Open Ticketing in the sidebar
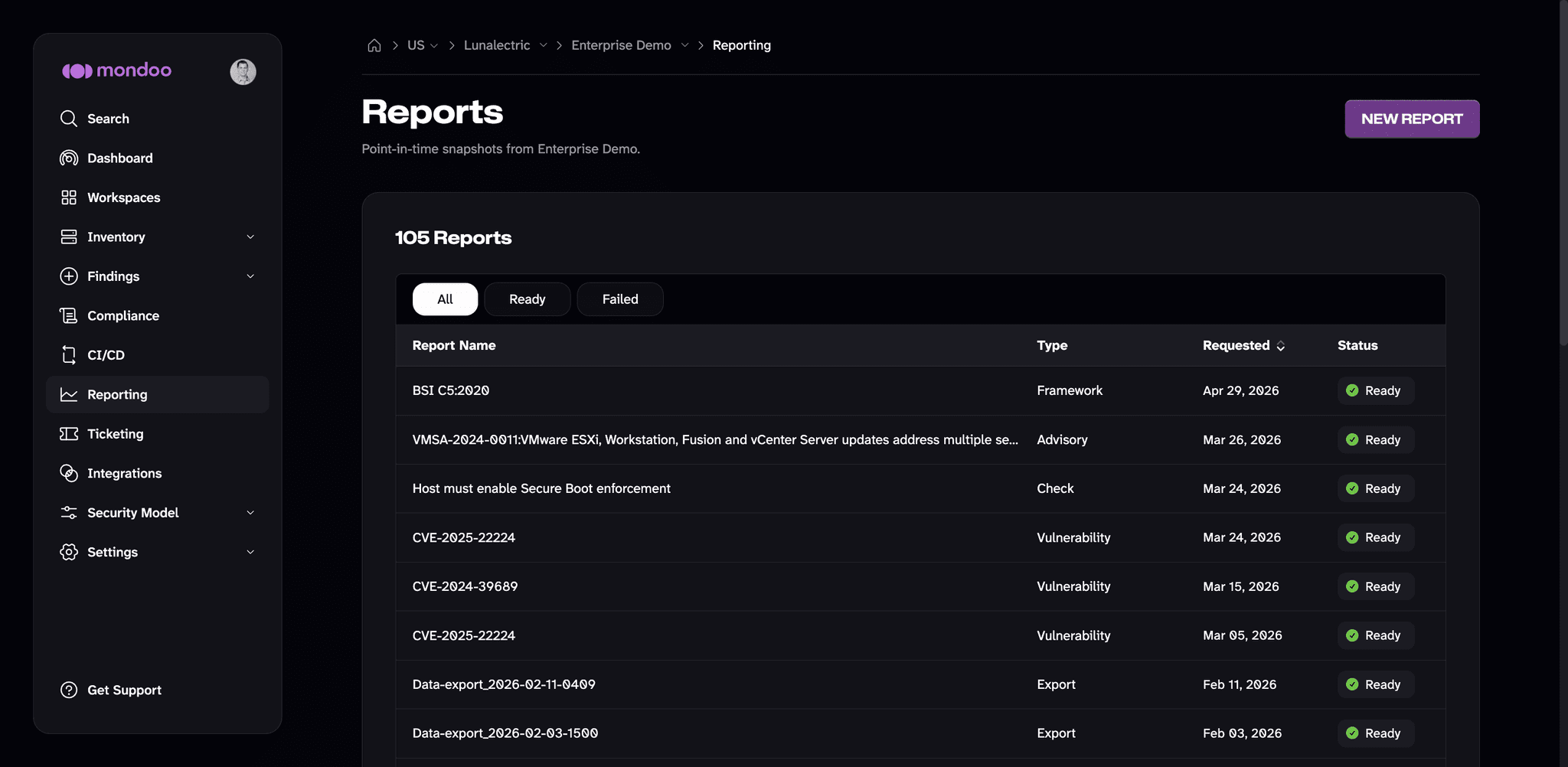This screenshot has height=767, width=1568. pyautogui.click(x=158, y=434)
